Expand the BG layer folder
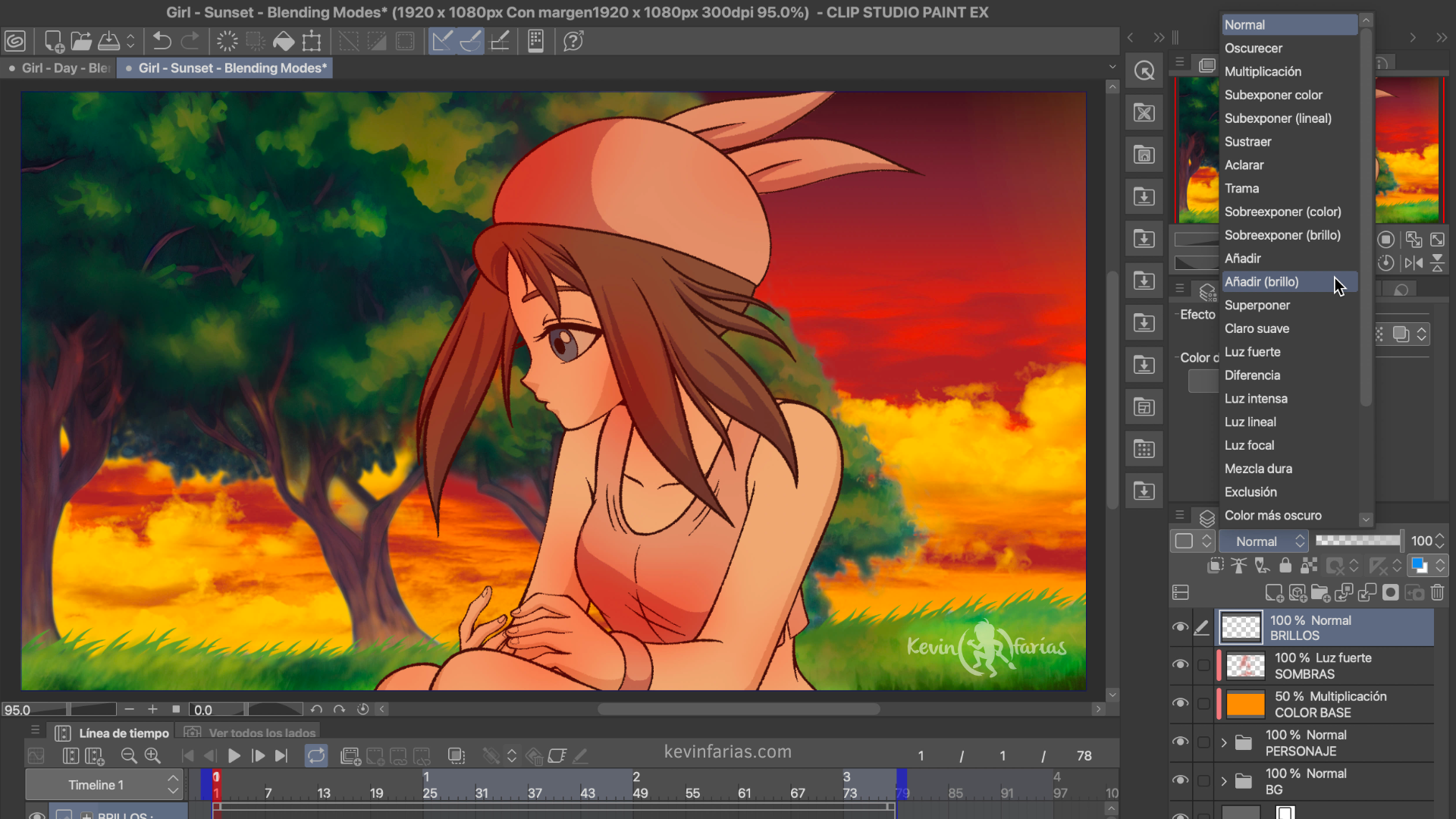The height and width of the screenshot is (819, 1456). click(x=1223, y=781)
